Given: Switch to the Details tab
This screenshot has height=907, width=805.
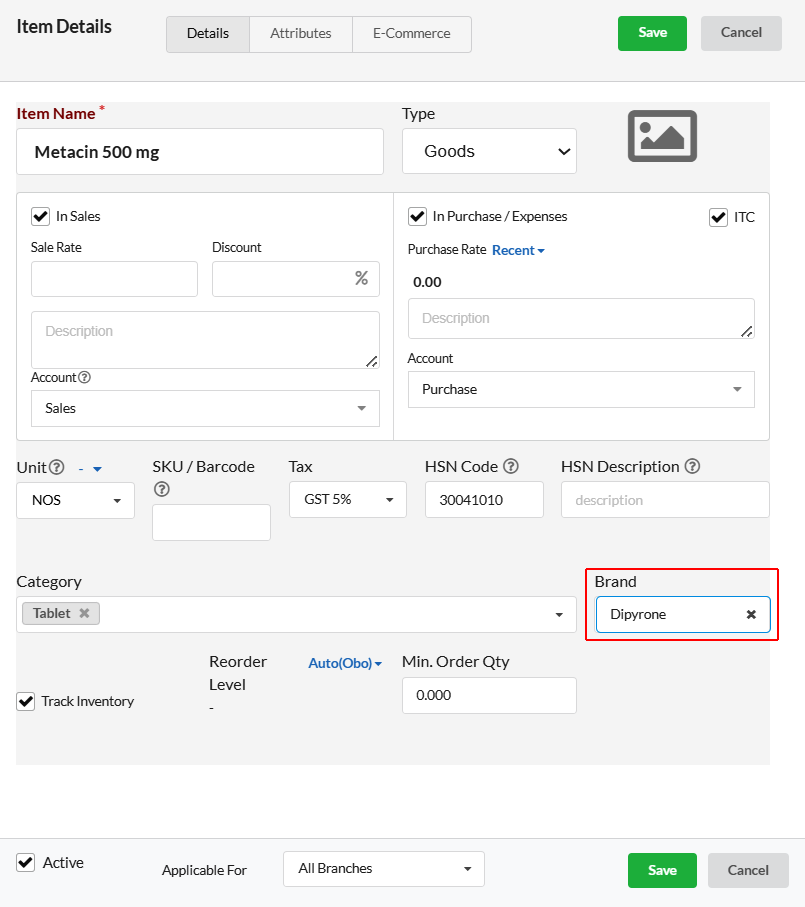Looking at the screenshot, I should 208,34.
